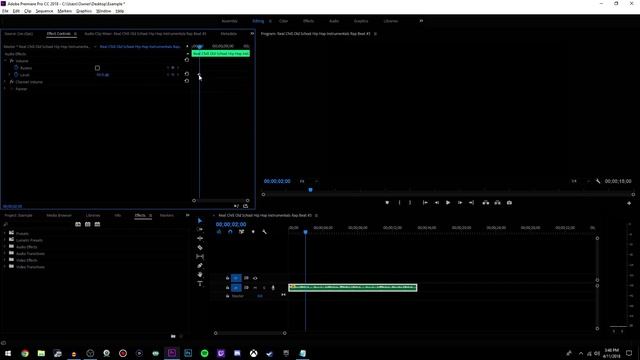This screenshot has width=640, height=360.
Task: Select the Slip tool
Action: (200, 256)
